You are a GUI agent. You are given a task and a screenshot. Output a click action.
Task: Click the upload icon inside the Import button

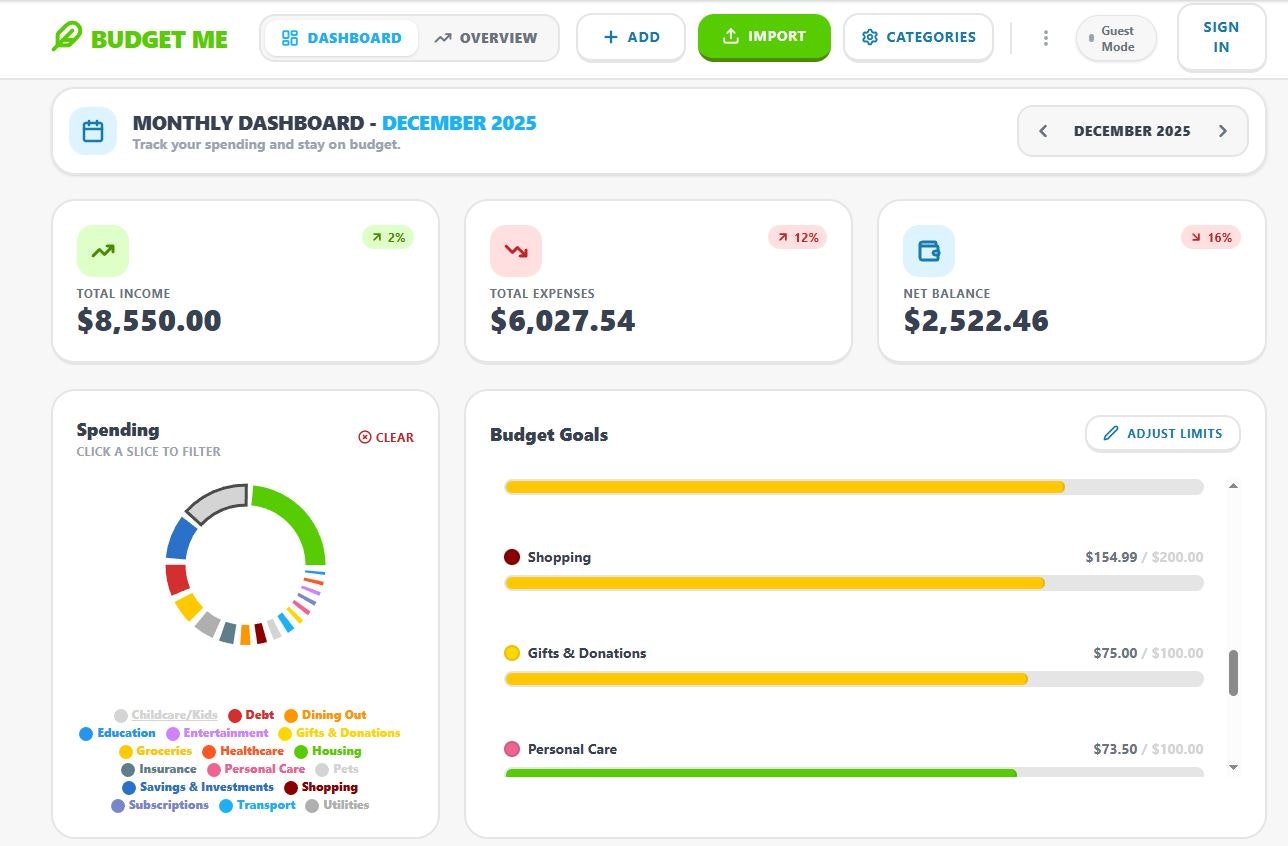point(729,36)
